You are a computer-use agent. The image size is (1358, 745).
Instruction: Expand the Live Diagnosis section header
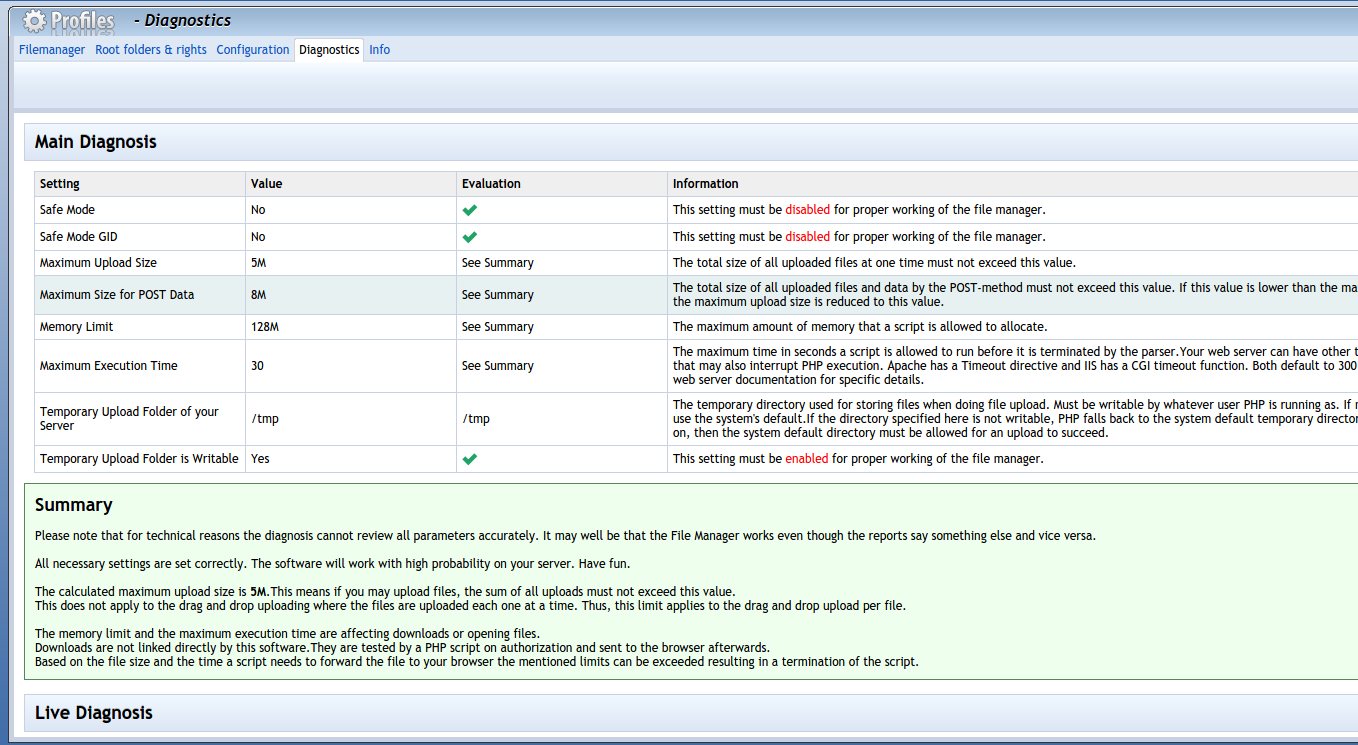click(x=94, y=713)
